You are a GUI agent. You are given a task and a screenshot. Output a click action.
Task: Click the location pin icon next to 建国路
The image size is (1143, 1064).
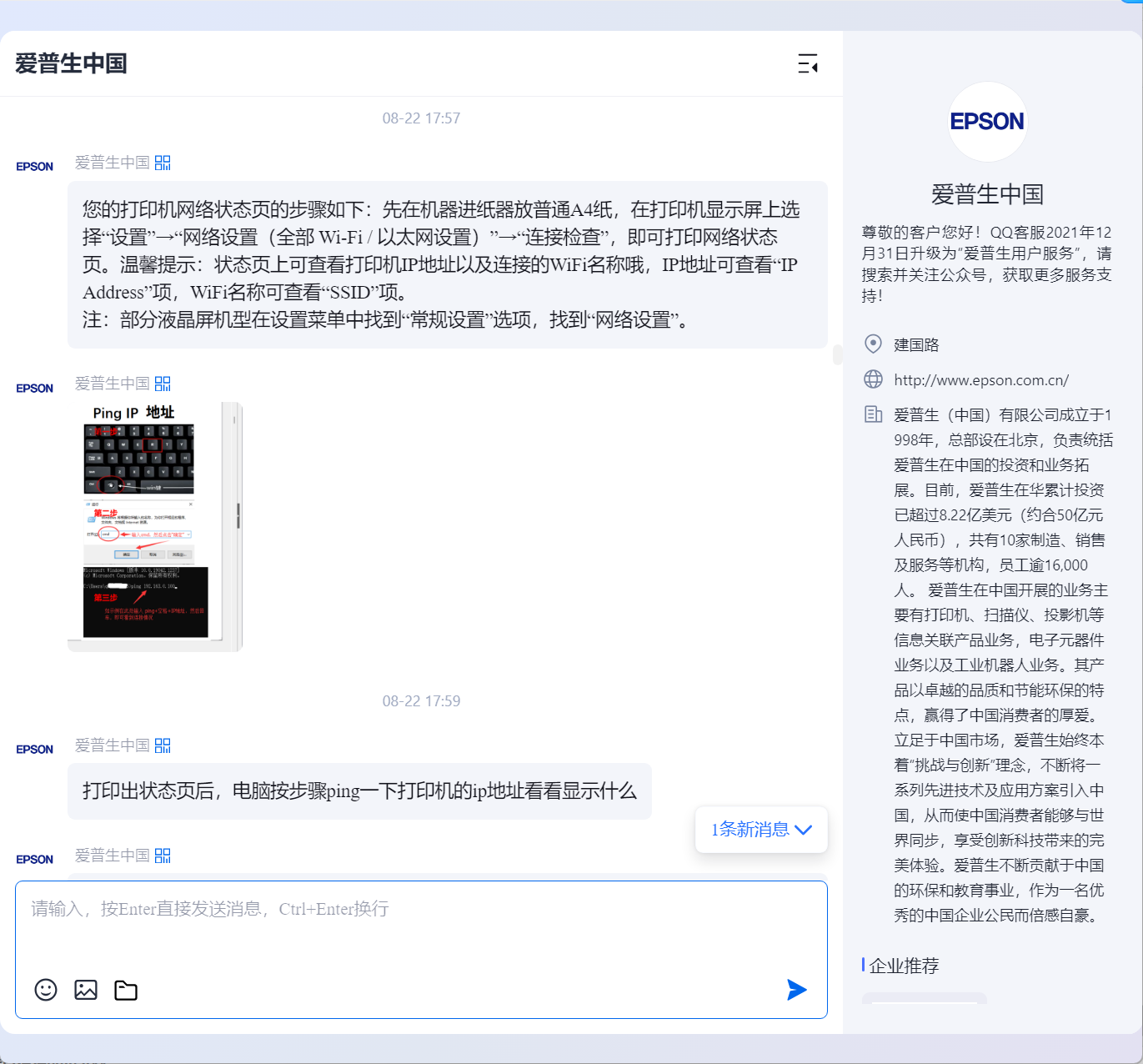pyautogui.click(x=873, y=344)
